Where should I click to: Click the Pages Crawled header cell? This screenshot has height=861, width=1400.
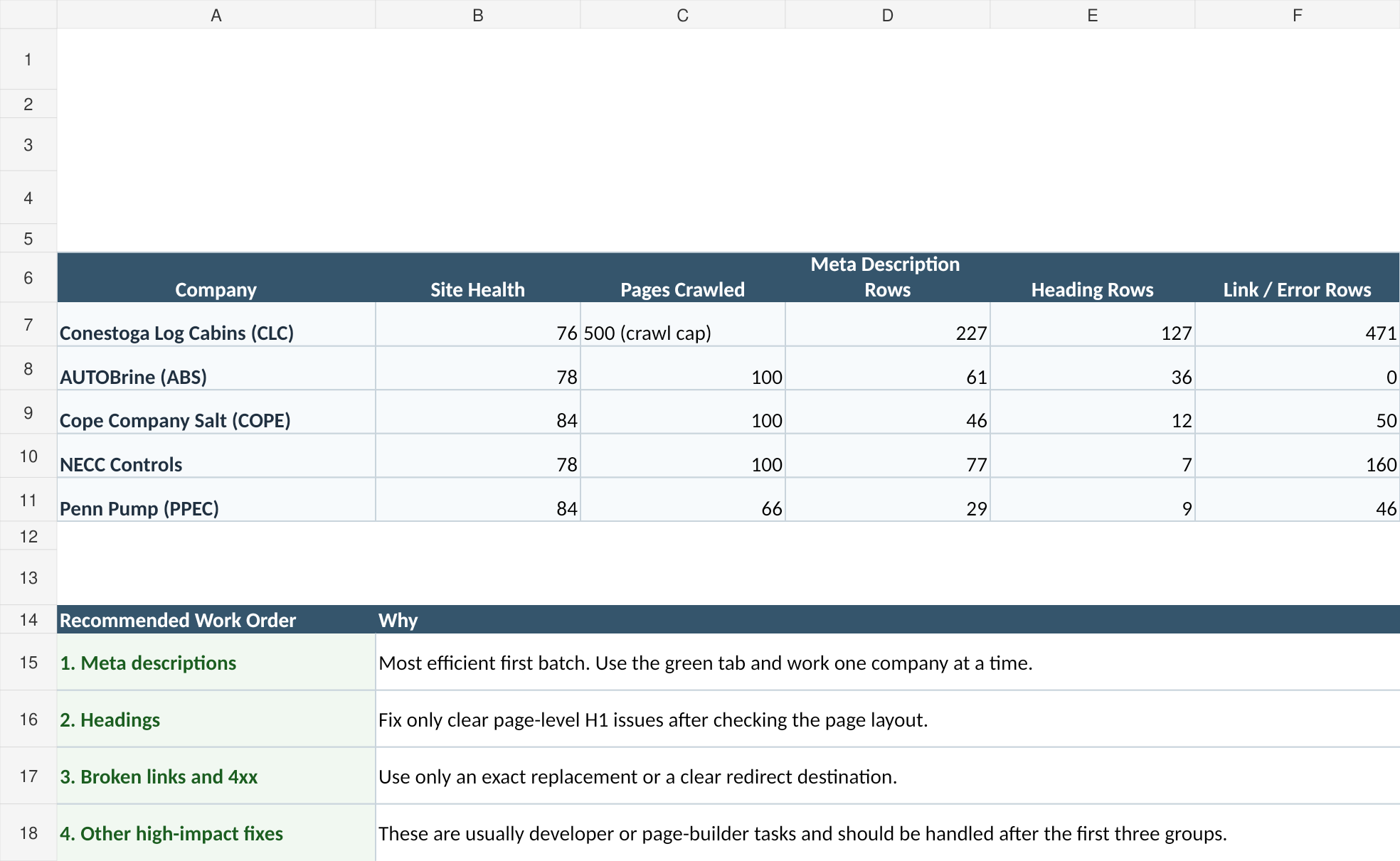click(683, 278)
